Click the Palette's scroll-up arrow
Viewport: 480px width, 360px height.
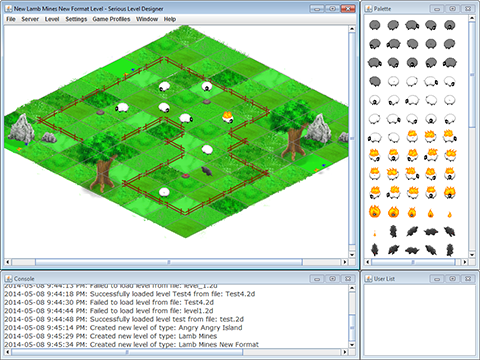coord(472,18)
